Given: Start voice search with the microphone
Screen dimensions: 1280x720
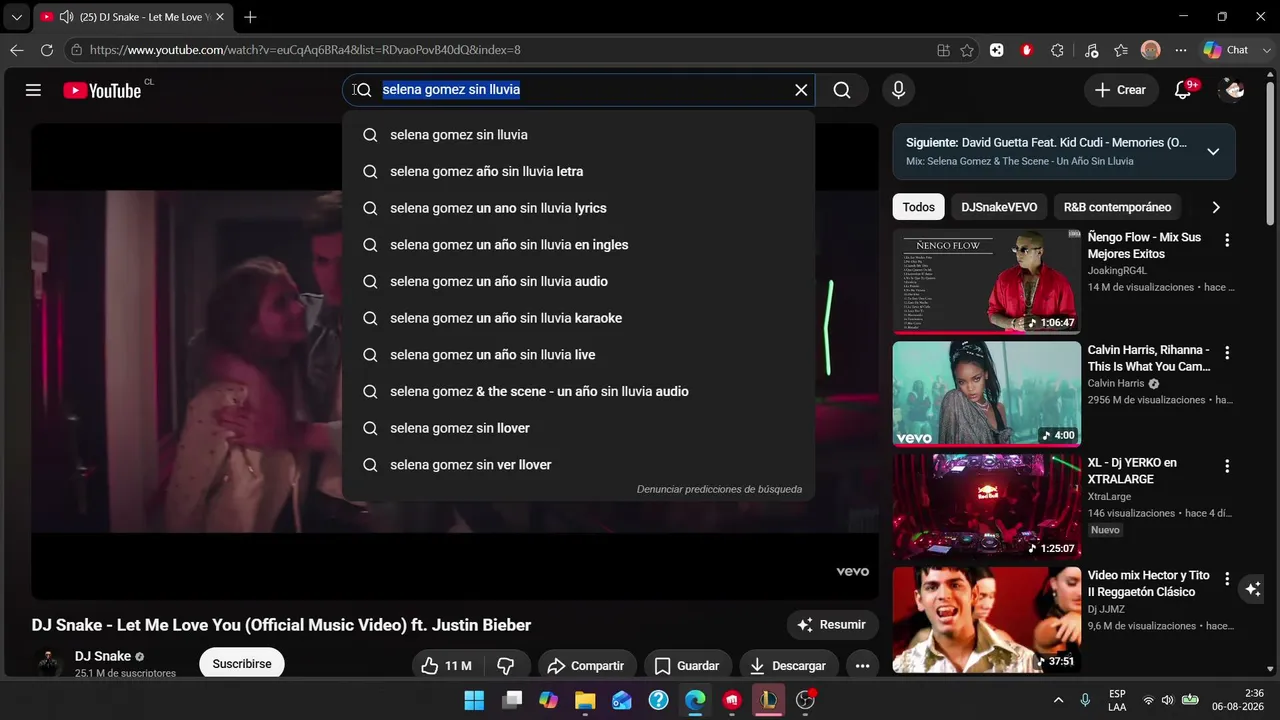Looking at the screenshot, I should pos(898,90).
